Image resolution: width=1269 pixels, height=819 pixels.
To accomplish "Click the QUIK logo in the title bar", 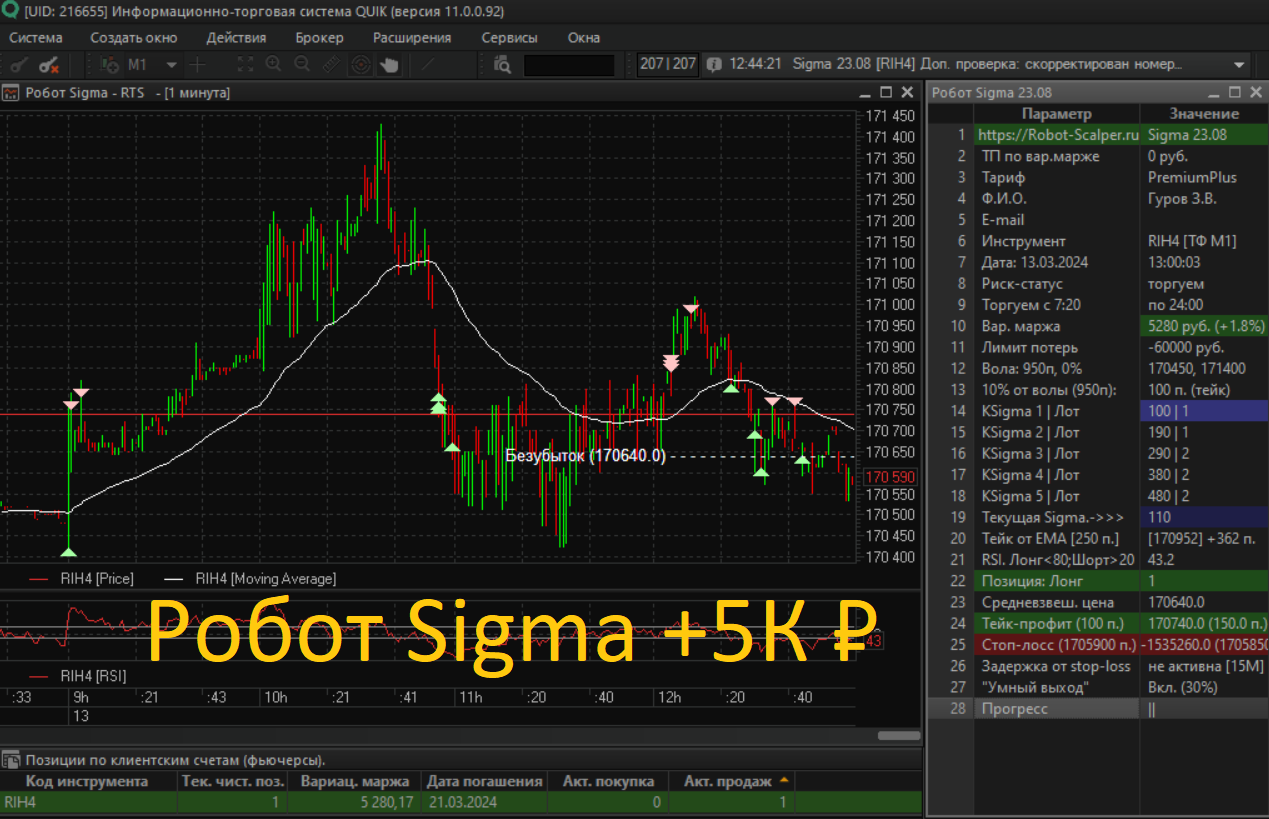I will pos(10,12).
